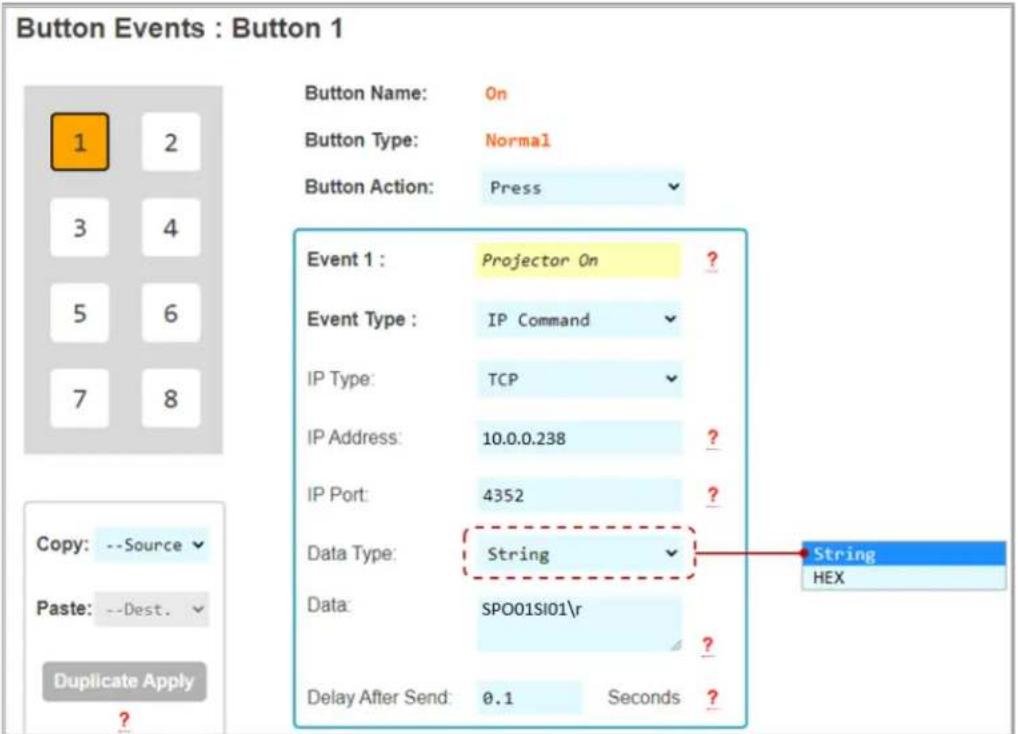Select button 1 on the keypad
Screen dimensions: 1018x734
80,142
